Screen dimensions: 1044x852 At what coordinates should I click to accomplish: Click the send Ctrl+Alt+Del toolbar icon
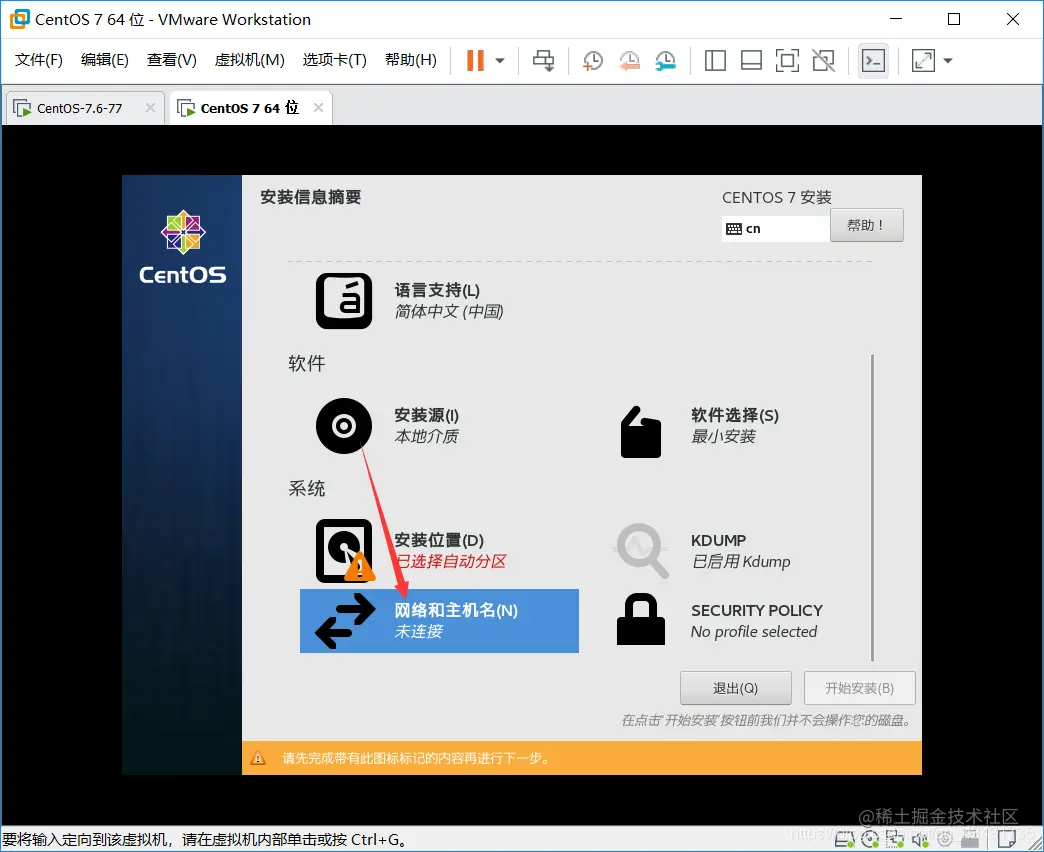pos(543,61)
